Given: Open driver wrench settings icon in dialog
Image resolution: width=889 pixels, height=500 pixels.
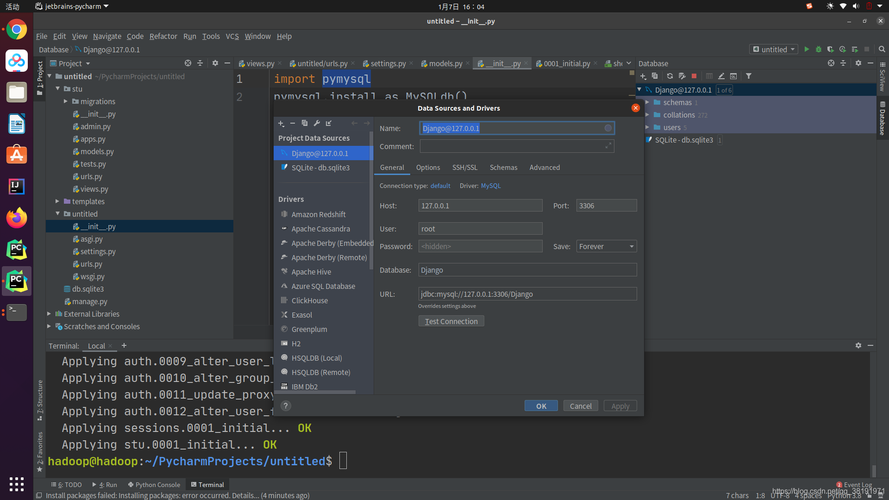Looking at the screenshot, I should 317,123.
